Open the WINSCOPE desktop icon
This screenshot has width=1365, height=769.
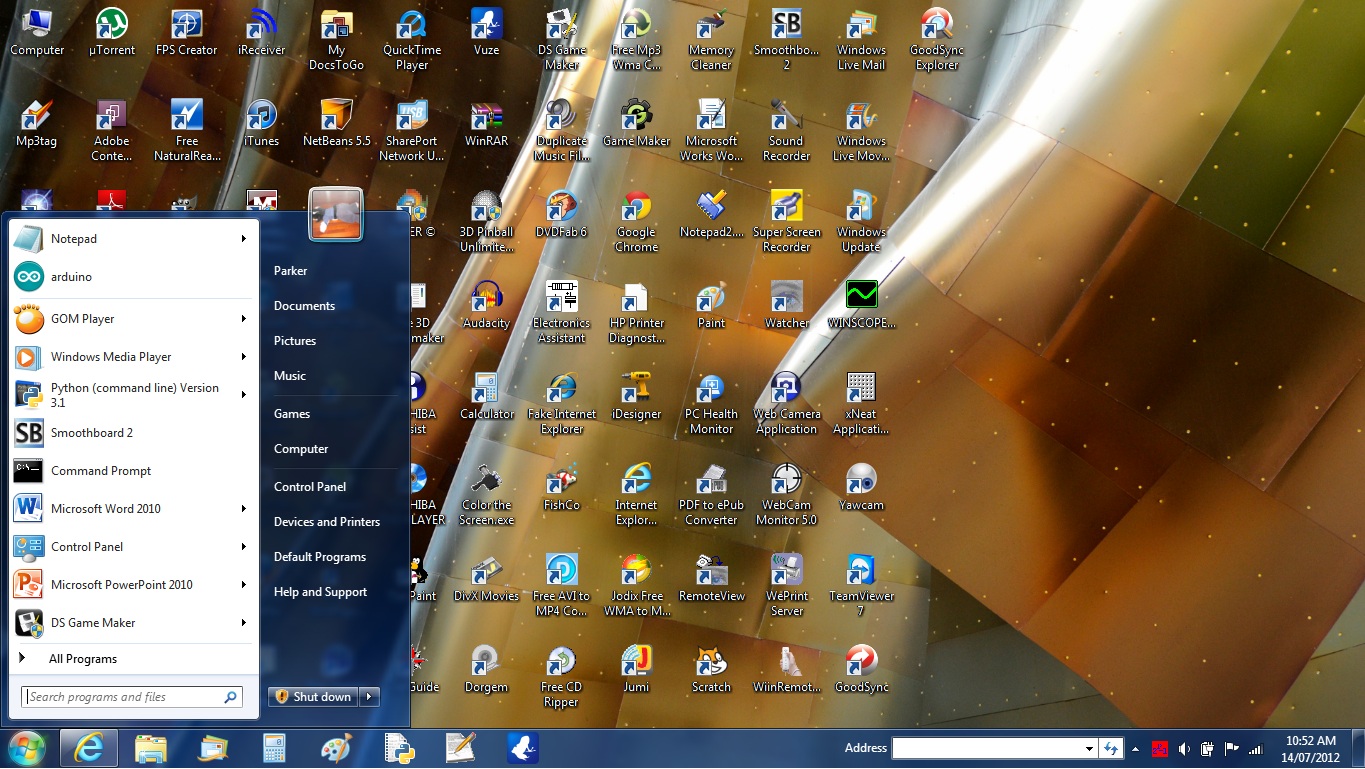click(x=861, y=304)
